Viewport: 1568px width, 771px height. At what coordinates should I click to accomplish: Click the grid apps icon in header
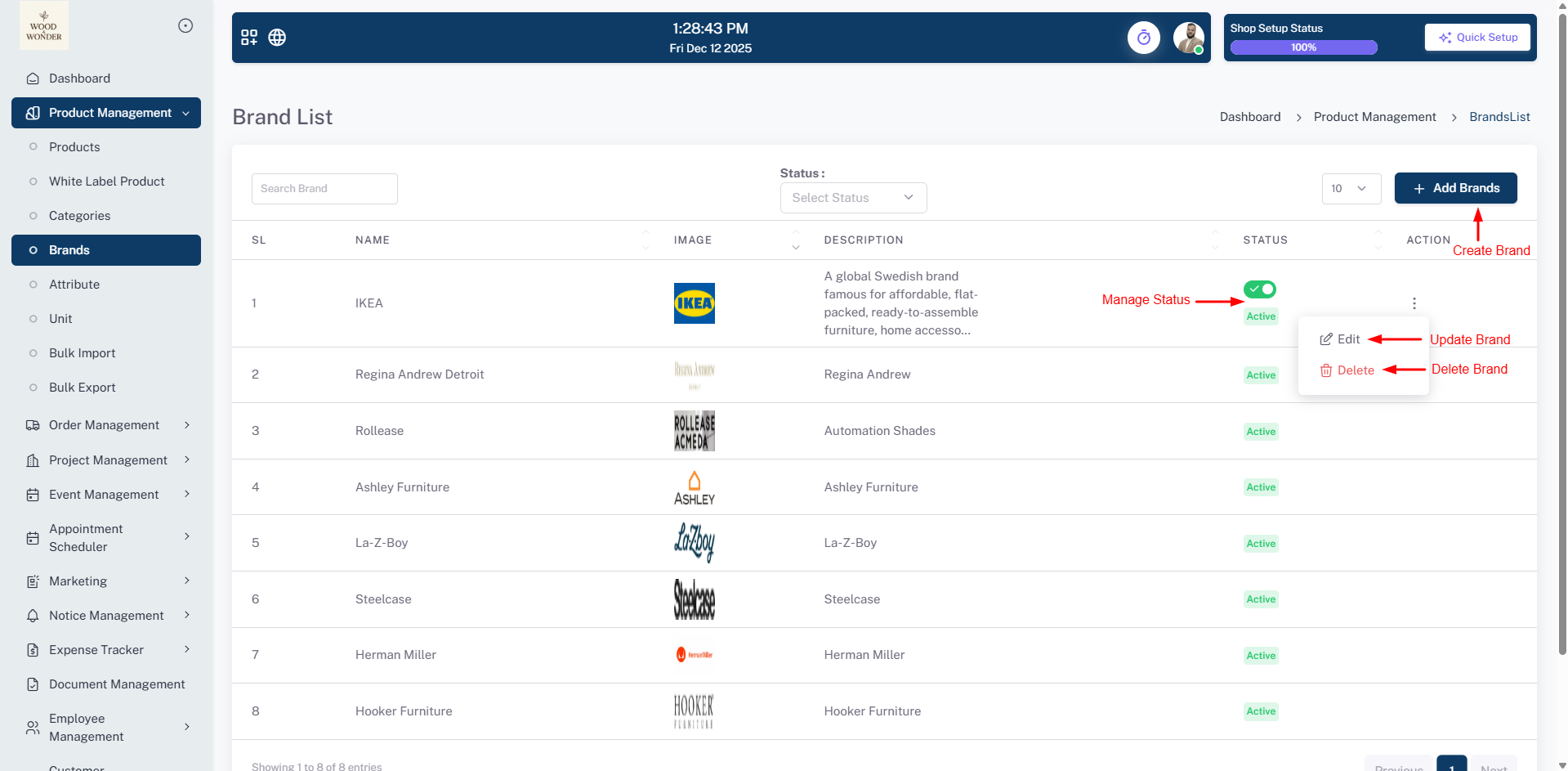click(249, 38)
